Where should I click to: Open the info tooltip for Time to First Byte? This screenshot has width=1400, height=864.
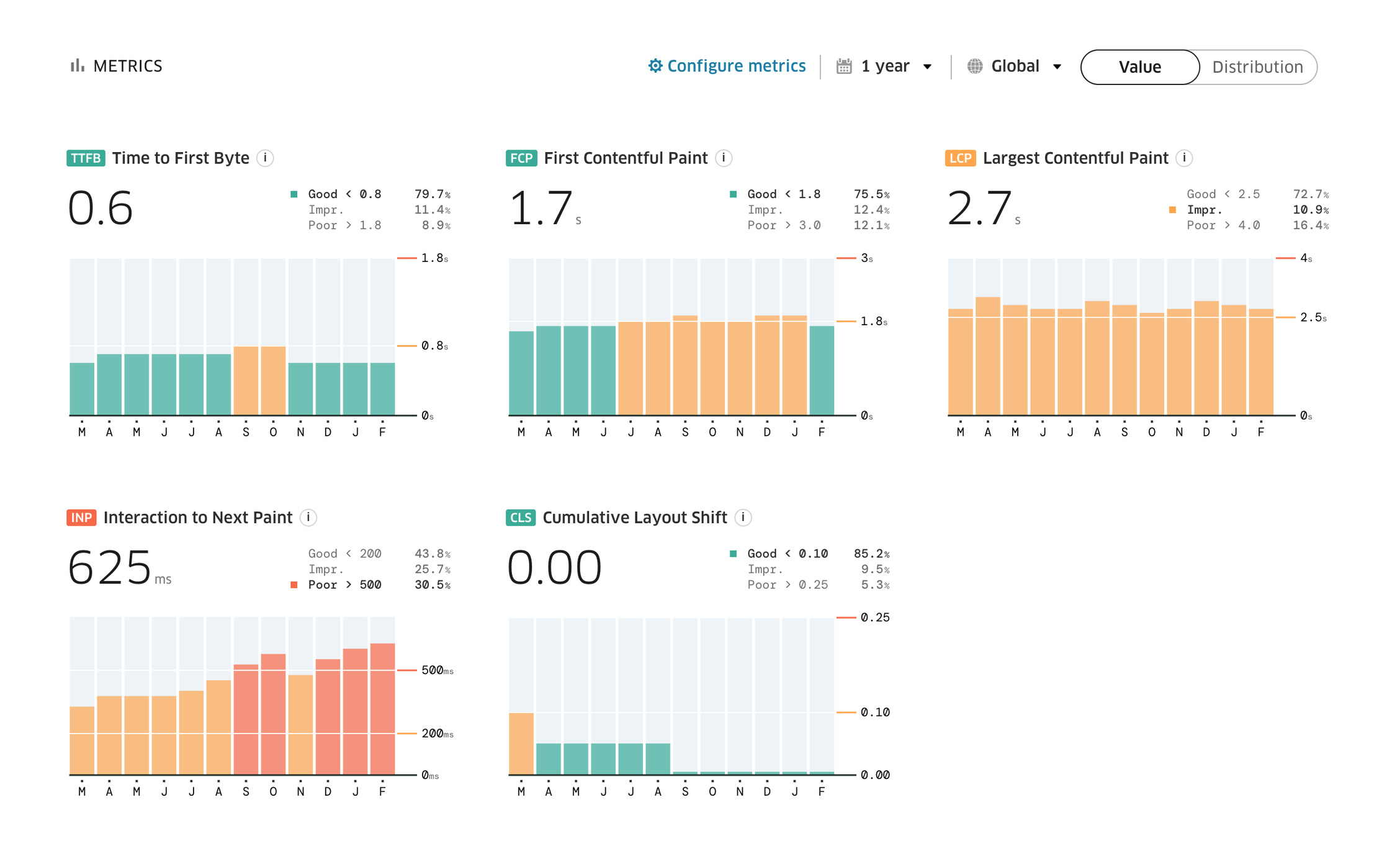pos(266,158)
